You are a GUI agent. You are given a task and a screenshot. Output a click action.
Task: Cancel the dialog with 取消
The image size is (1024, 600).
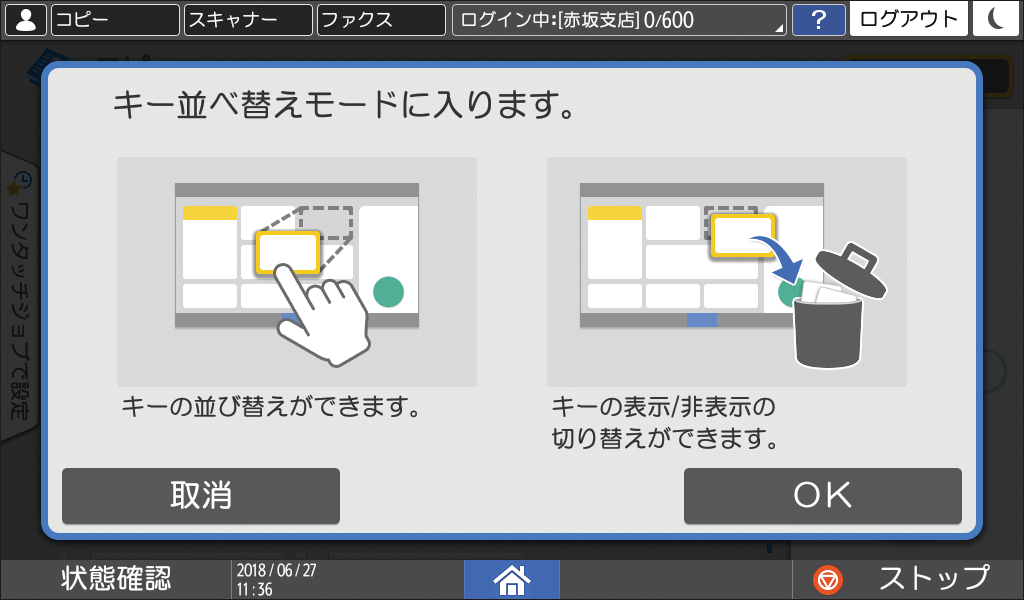tap(200, 495)
